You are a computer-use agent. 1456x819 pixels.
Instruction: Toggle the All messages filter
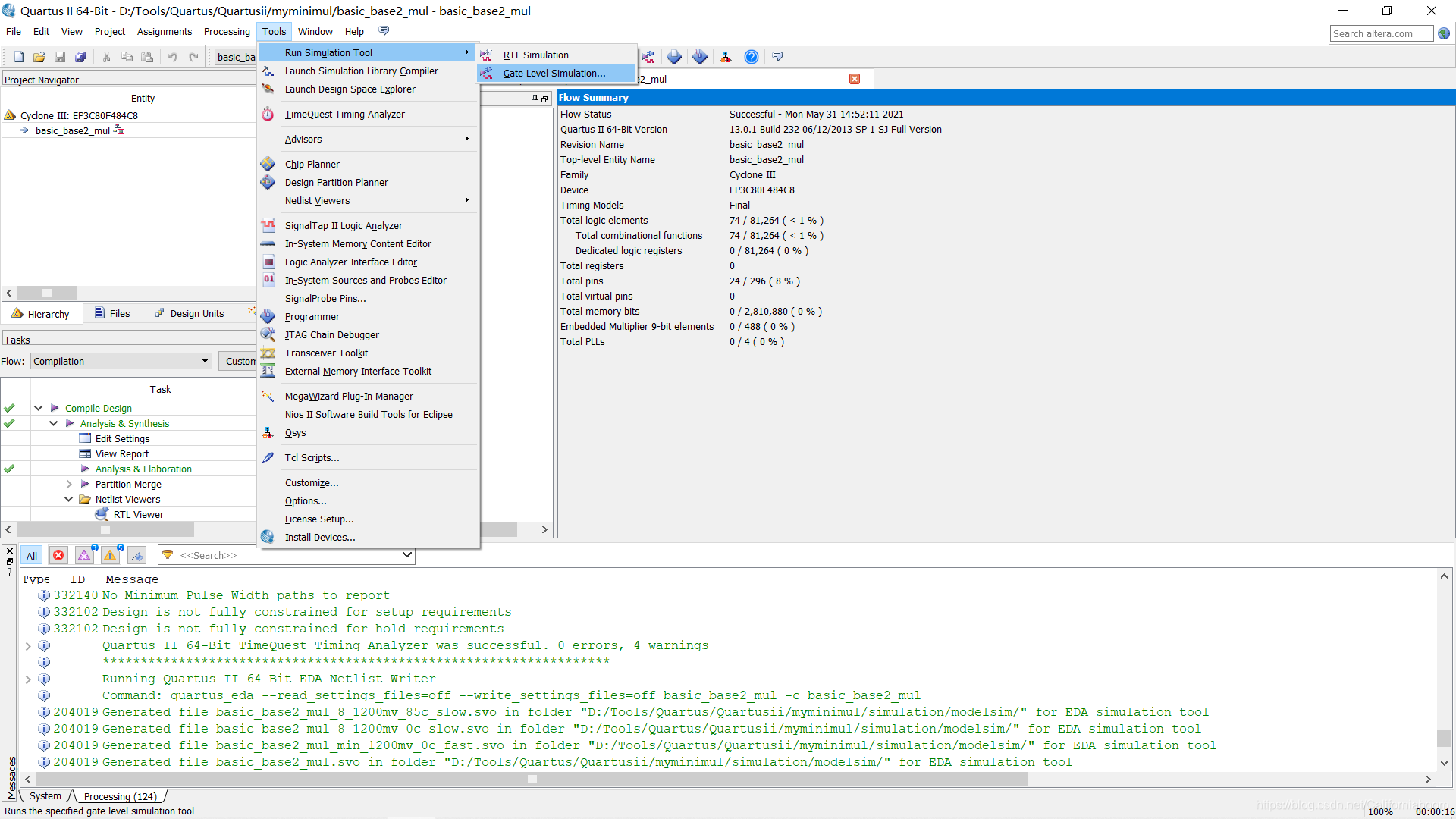pyautogui.click(x=32, y=556)
